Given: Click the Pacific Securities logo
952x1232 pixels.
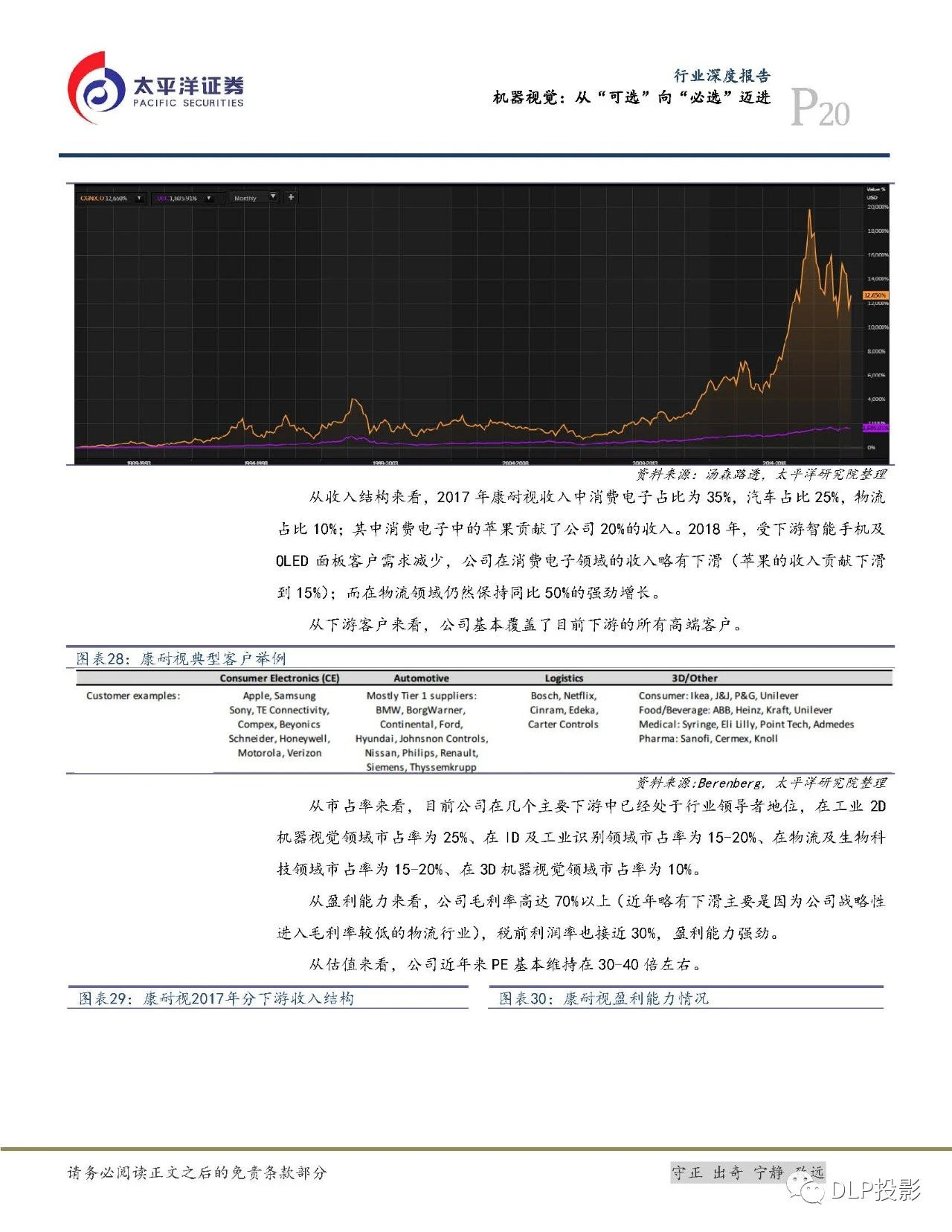Looking at the screenshot, I should coord(156,89).
